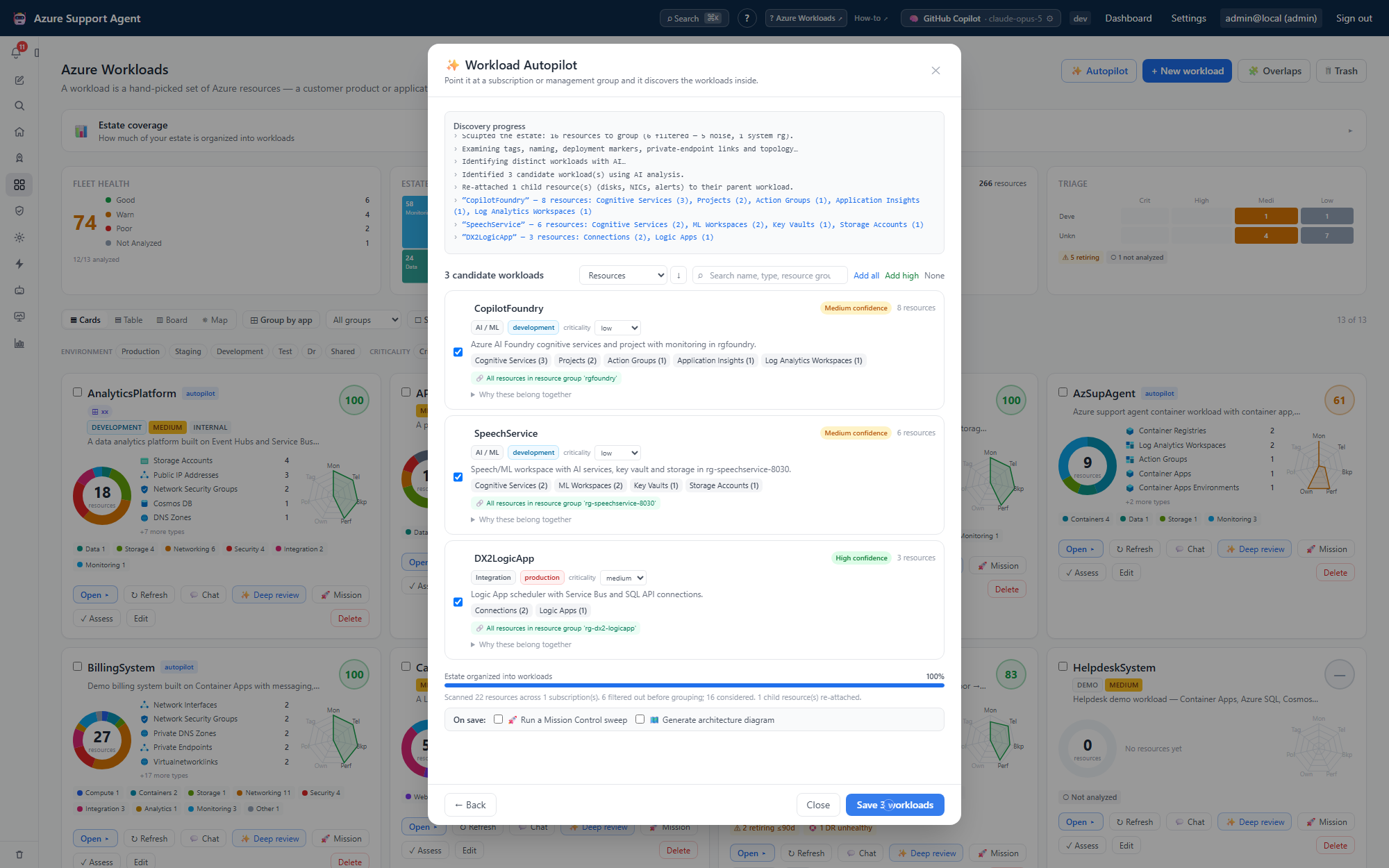This screenshot has height=868, width=1389.
Task: Open Settings in the top bar
Action: [1188, 18]
